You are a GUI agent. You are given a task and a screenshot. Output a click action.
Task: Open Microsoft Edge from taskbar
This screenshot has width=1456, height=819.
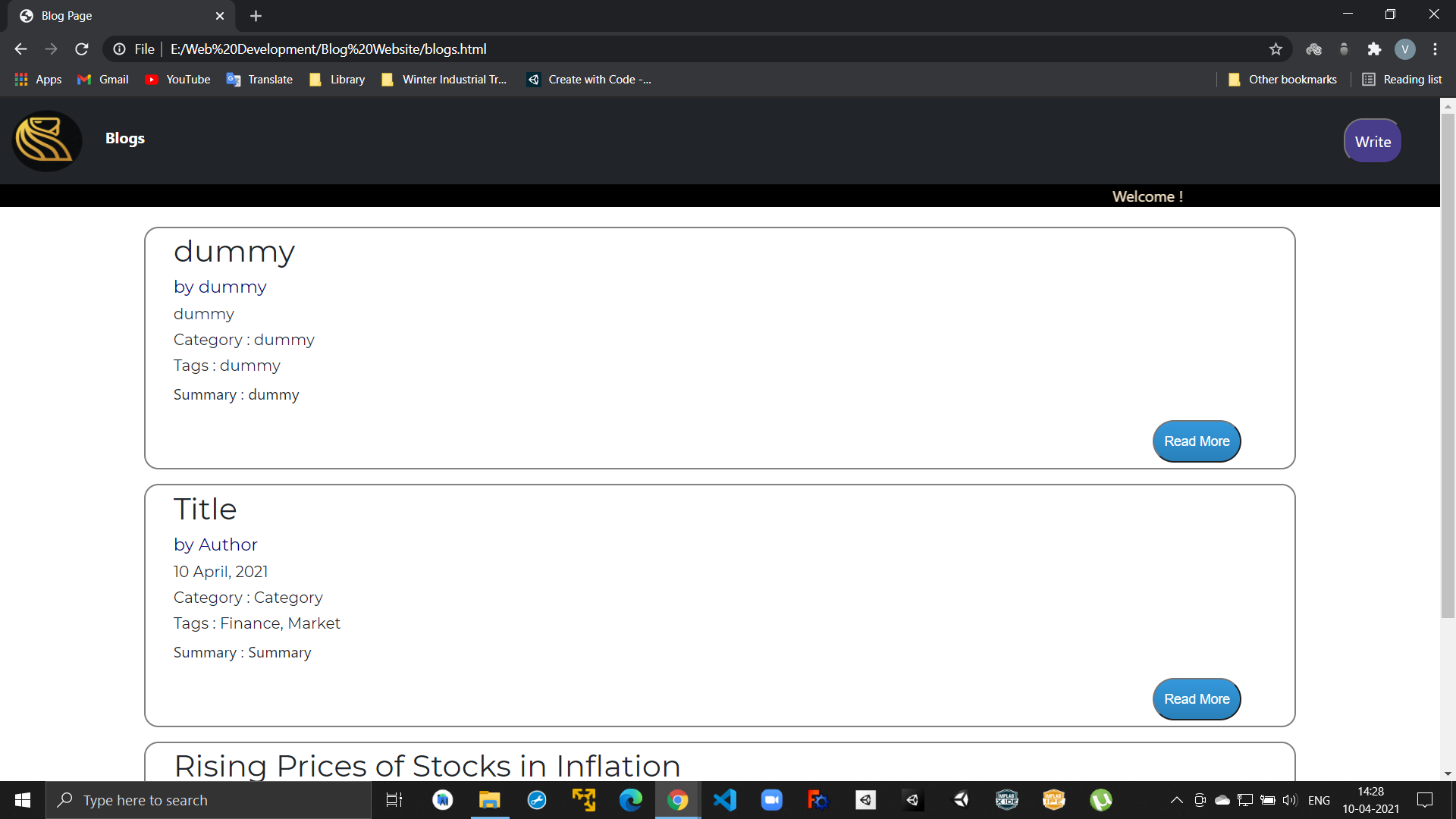point(630,800)
